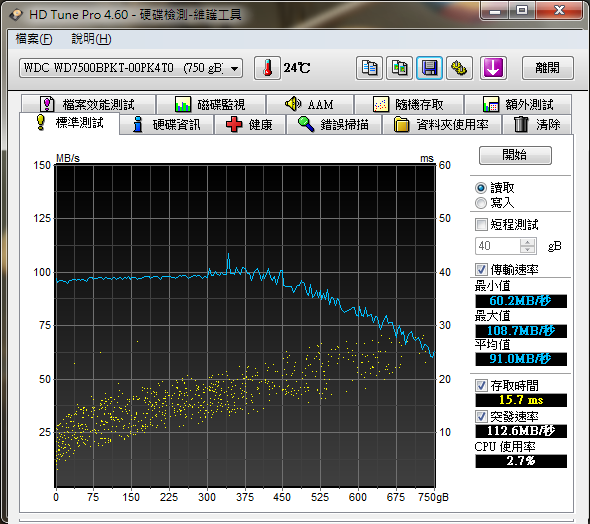
Task: Minimize the HD Tune Pro window
Action: [x=495, y=10]
